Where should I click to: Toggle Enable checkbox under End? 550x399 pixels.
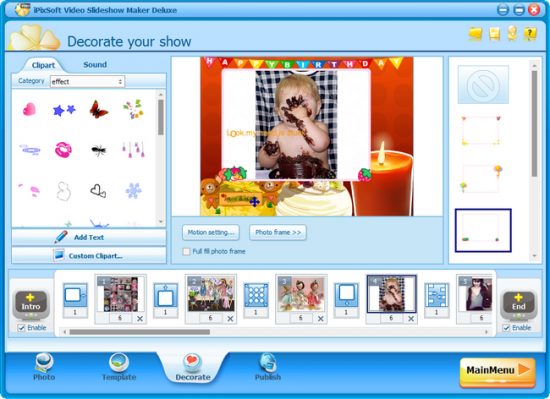click(x=507, y=328)
